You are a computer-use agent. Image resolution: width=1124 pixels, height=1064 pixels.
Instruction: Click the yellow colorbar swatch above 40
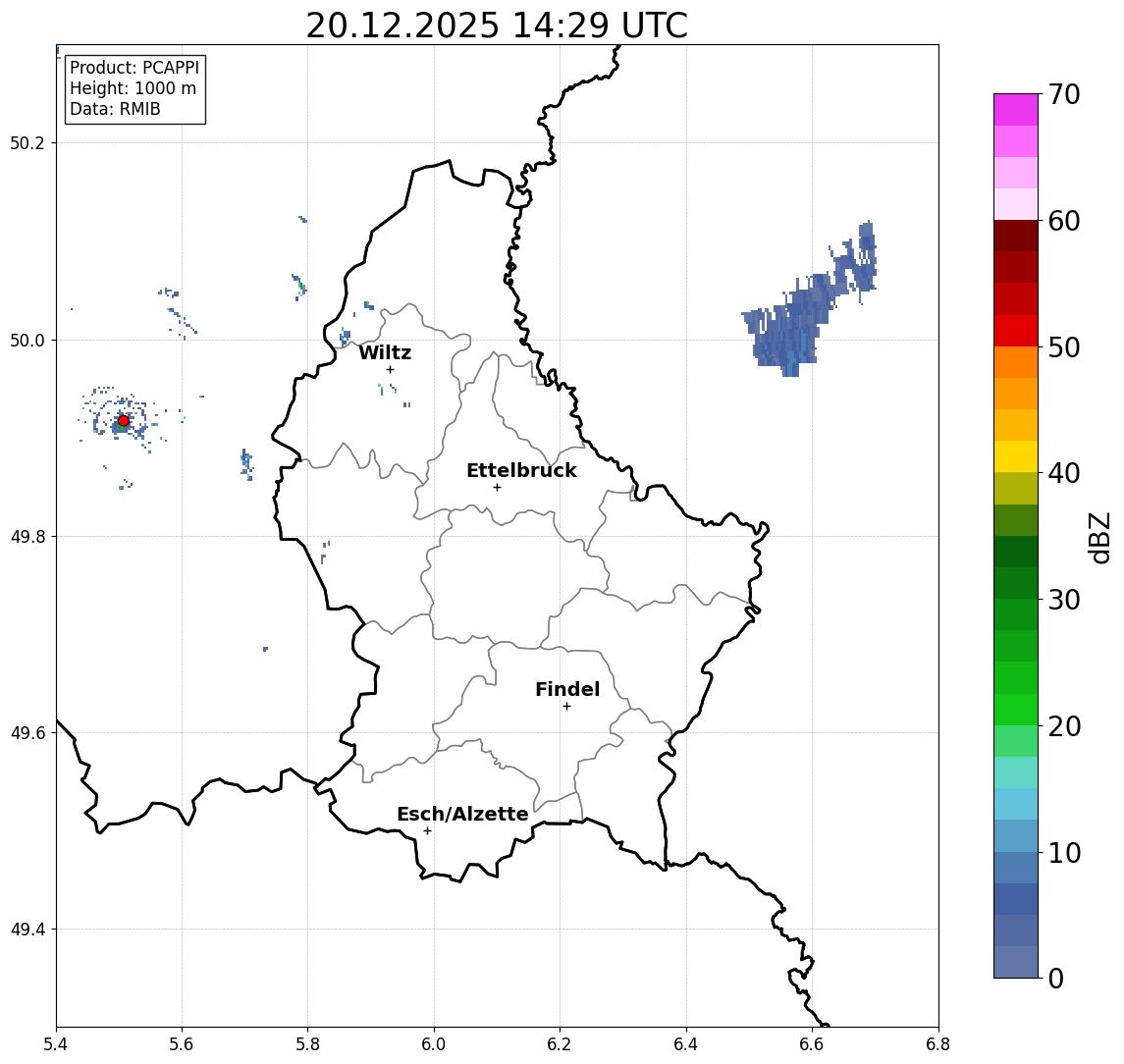point(1016,456)
